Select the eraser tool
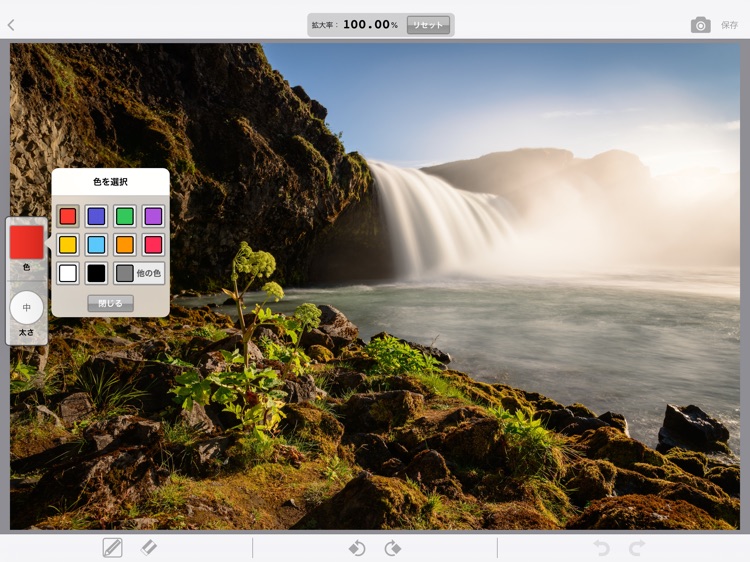The height and width of the screenshot is (562, 750). pyautogui.click(x=149, y=547)
